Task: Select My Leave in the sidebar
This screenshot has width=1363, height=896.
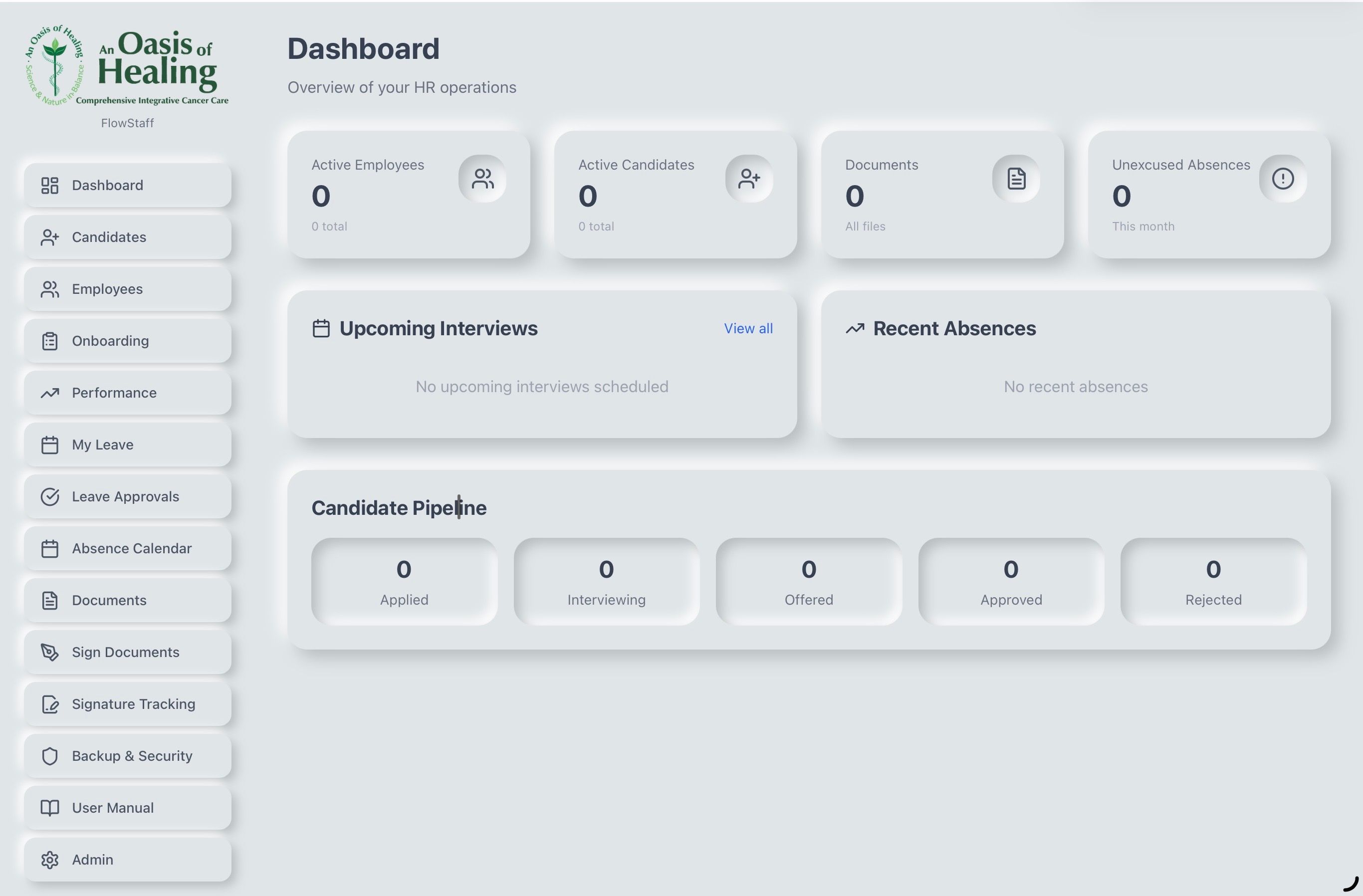Action: (127, 445)
